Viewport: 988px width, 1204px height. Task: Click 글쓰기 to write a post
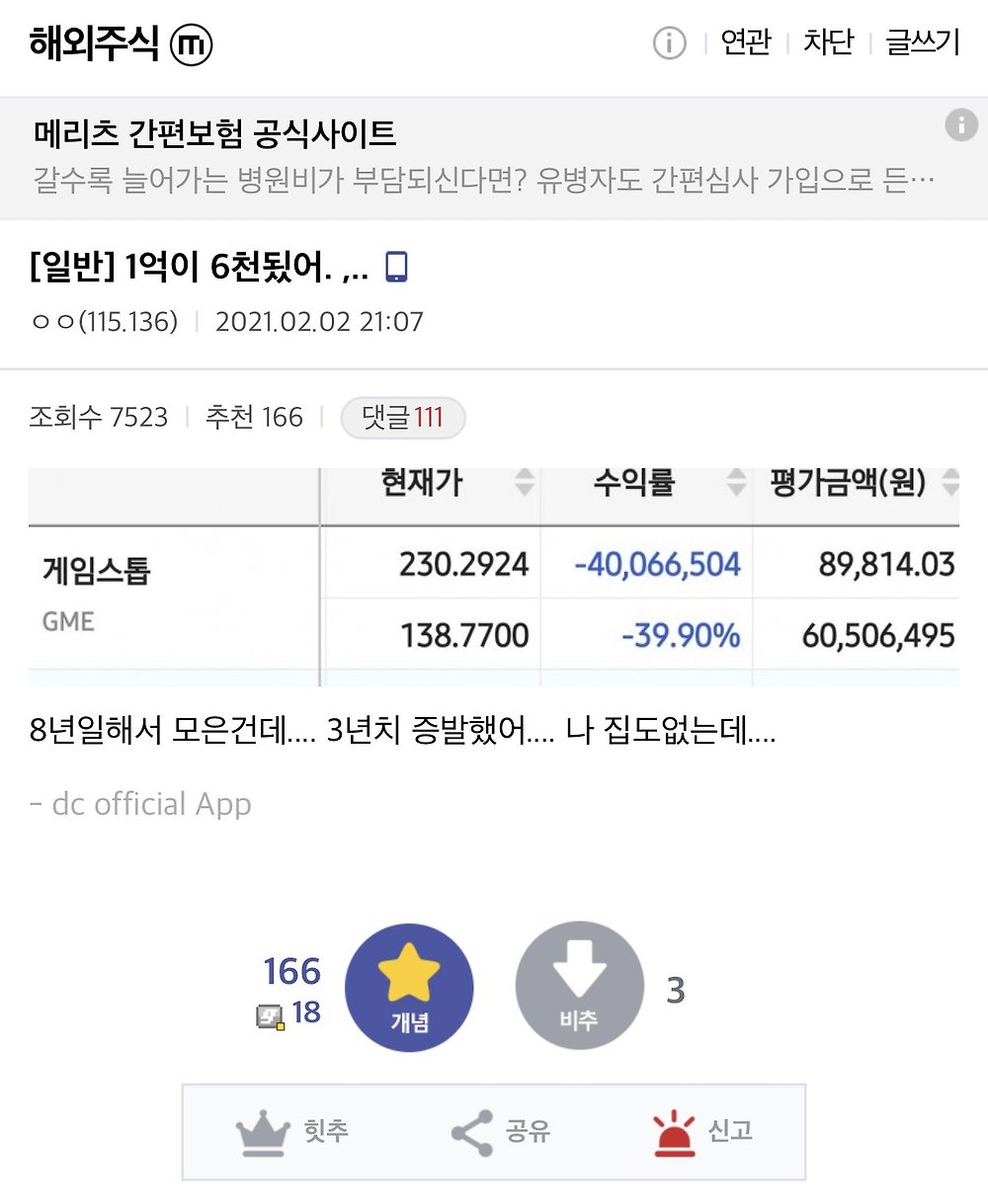click(x=922, y=43)
